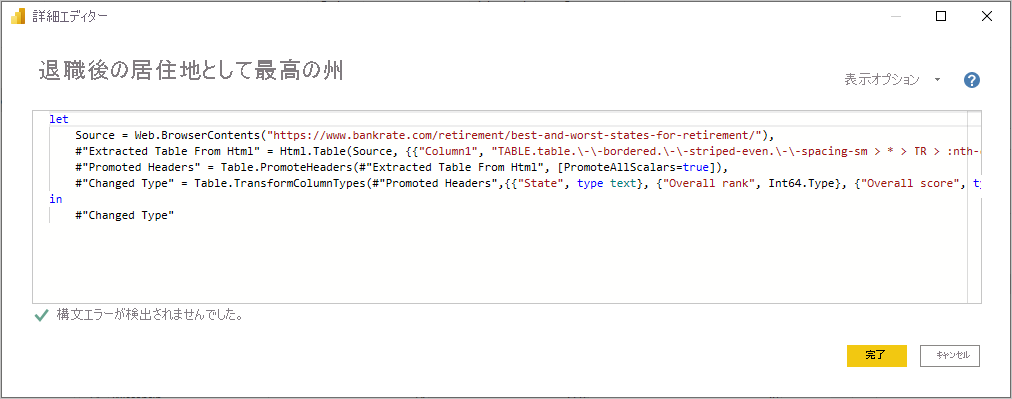Click the キャンセル button
The image size is (1012, 399).
(x=950, y=356)
